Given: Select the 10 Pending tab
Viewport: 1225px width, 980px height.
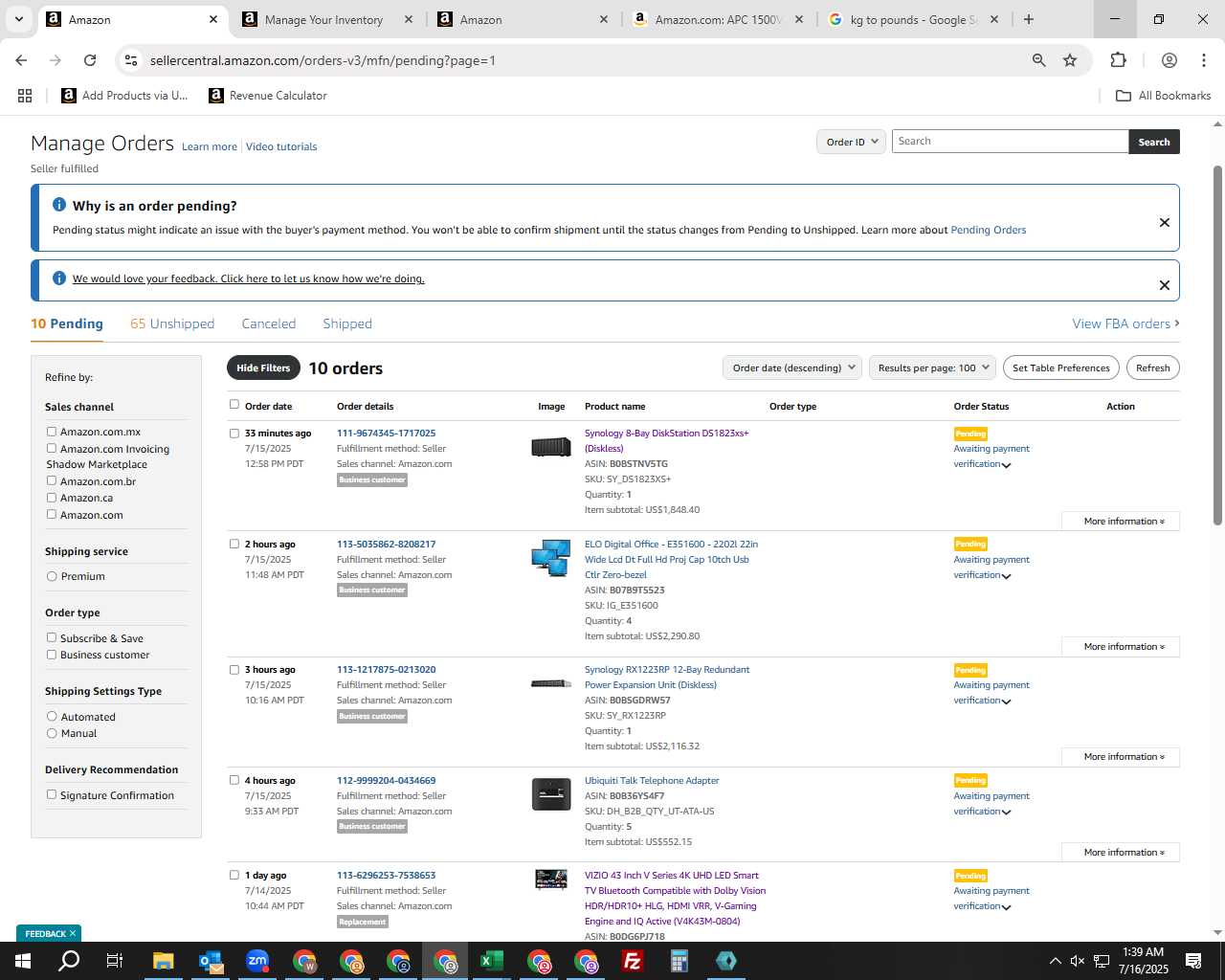Looking at the screenshot, I should pos(67,323).
